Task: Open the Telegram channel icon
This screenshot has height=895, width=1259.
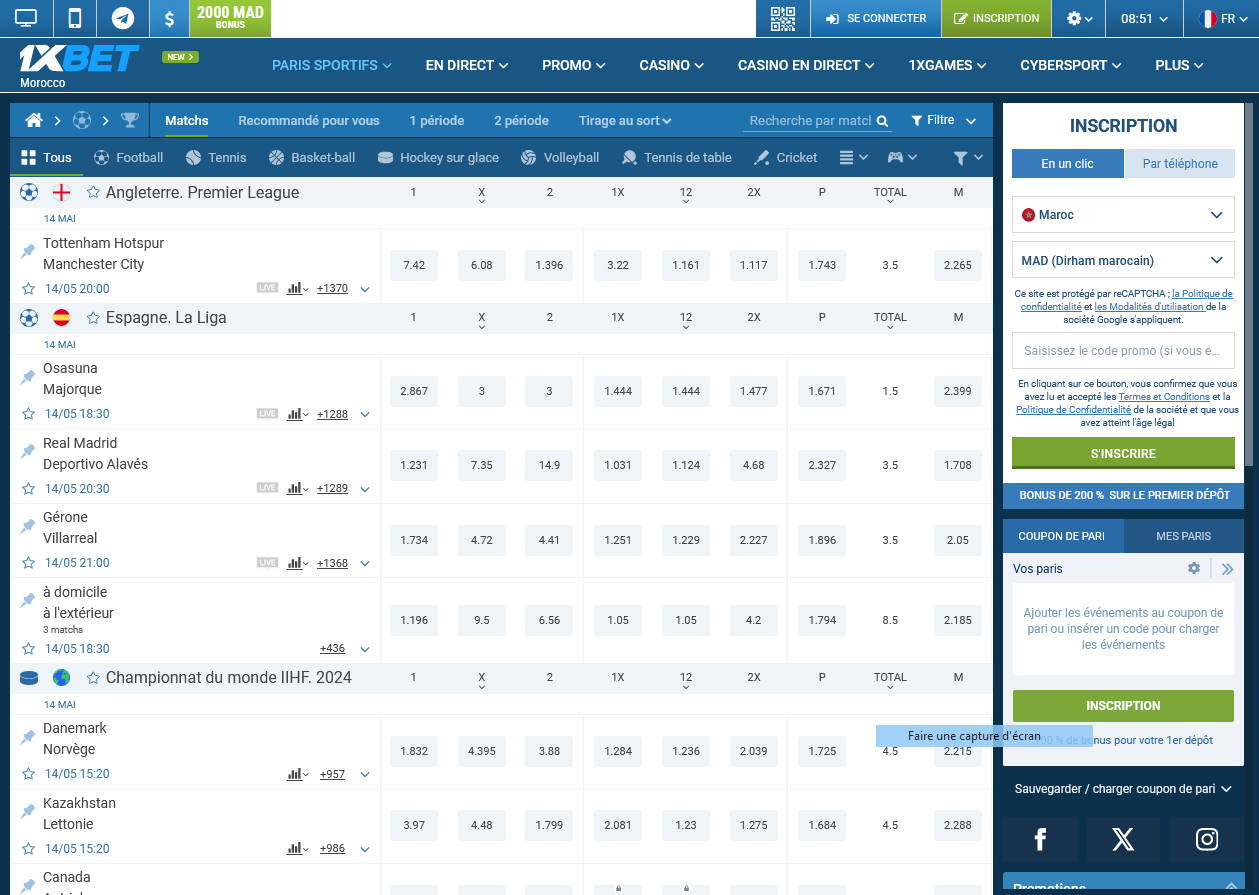Action: point(122,18)
